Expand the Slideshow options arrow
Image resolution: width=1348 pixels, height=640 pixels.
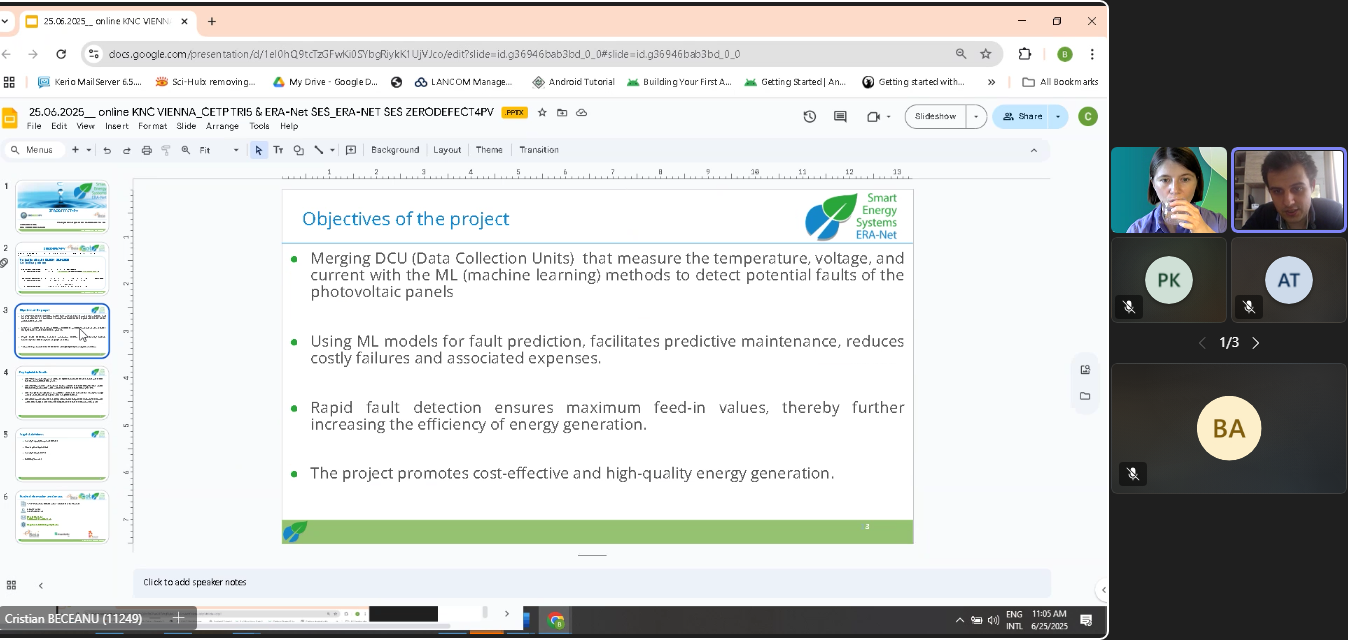(976, 117)
